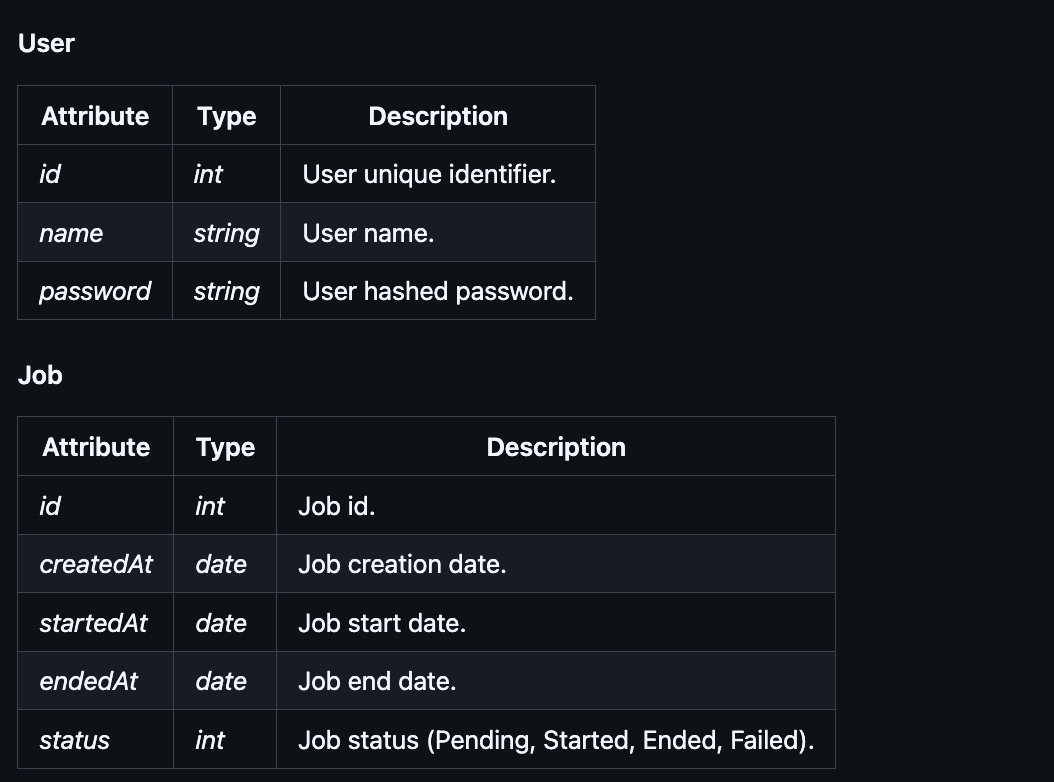Click the Attribute header of the User table
The image size is (1054, 782).
pos(95,116)
